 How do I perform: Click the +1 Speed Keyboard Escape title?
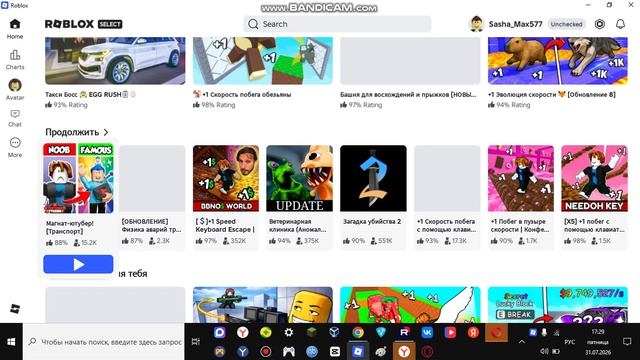point(225,225)
